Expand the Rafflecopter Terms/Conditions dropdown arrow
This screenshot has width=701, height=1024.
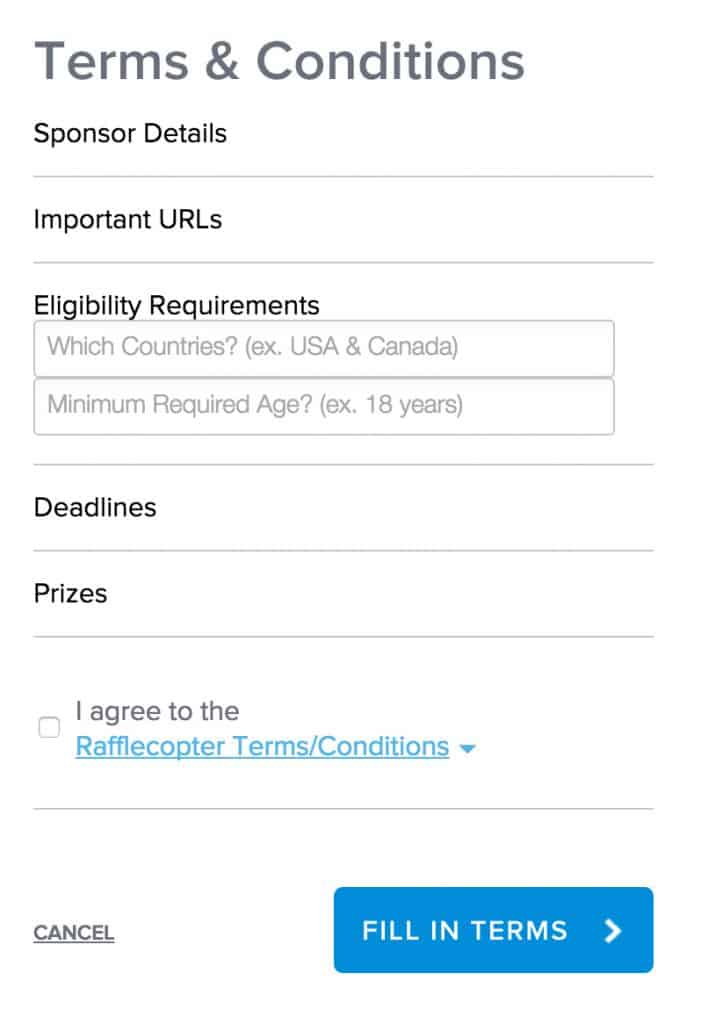click(x=467, y=748)
